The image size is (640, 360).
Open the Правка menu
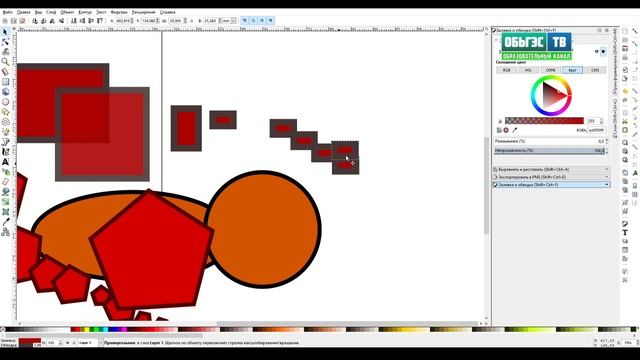(x=23, y=12)
